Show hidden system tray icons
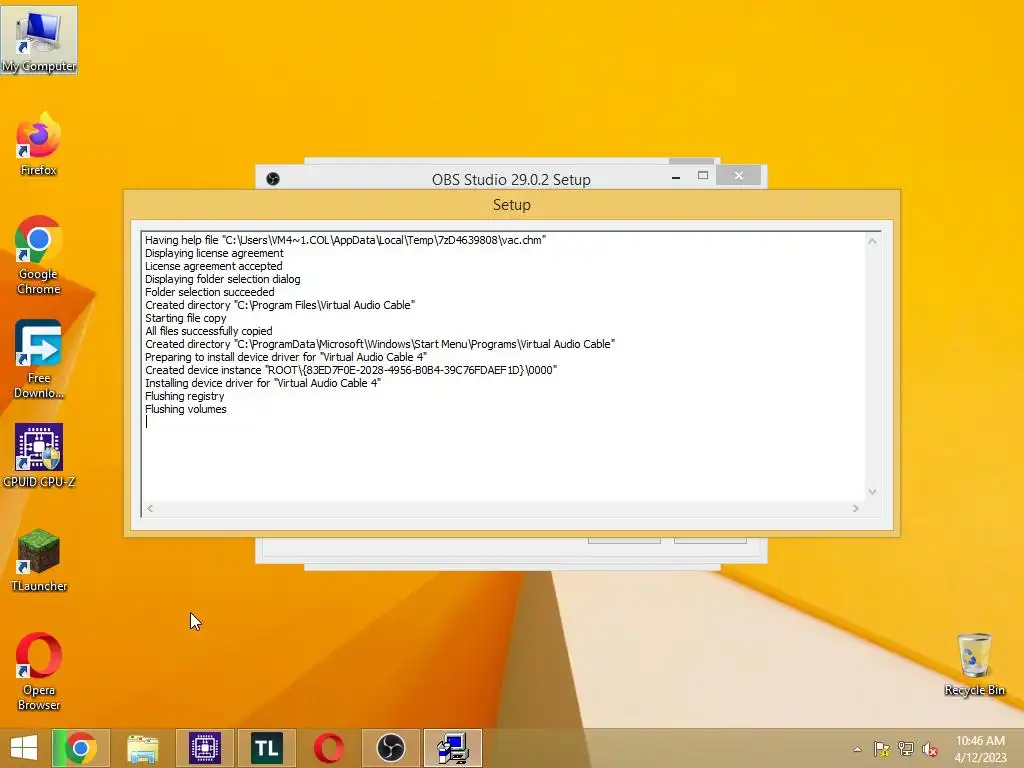1024x768 pixels. pos(857,749)
